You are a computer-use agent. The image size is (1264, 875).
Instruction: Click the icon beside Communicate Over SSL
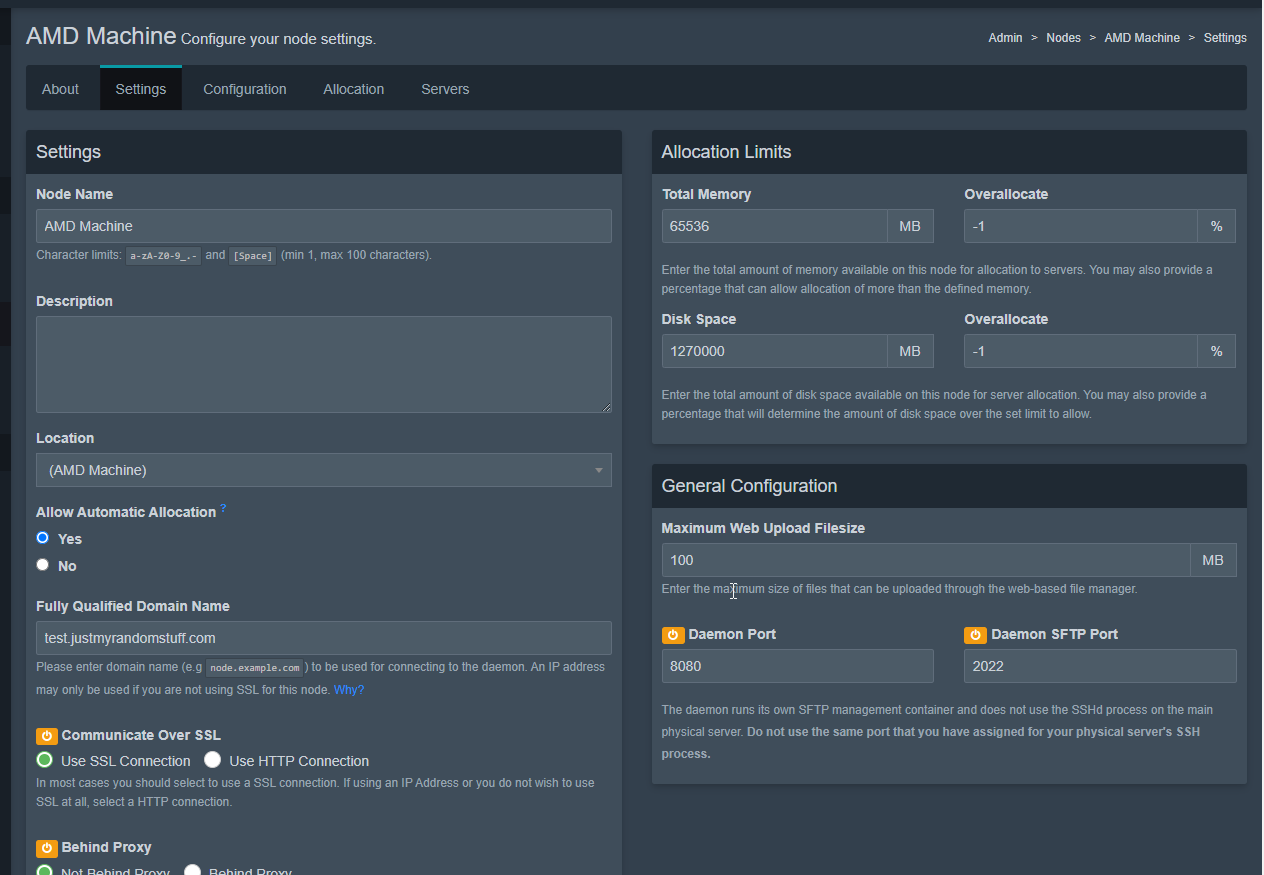(x=46, y=735)
